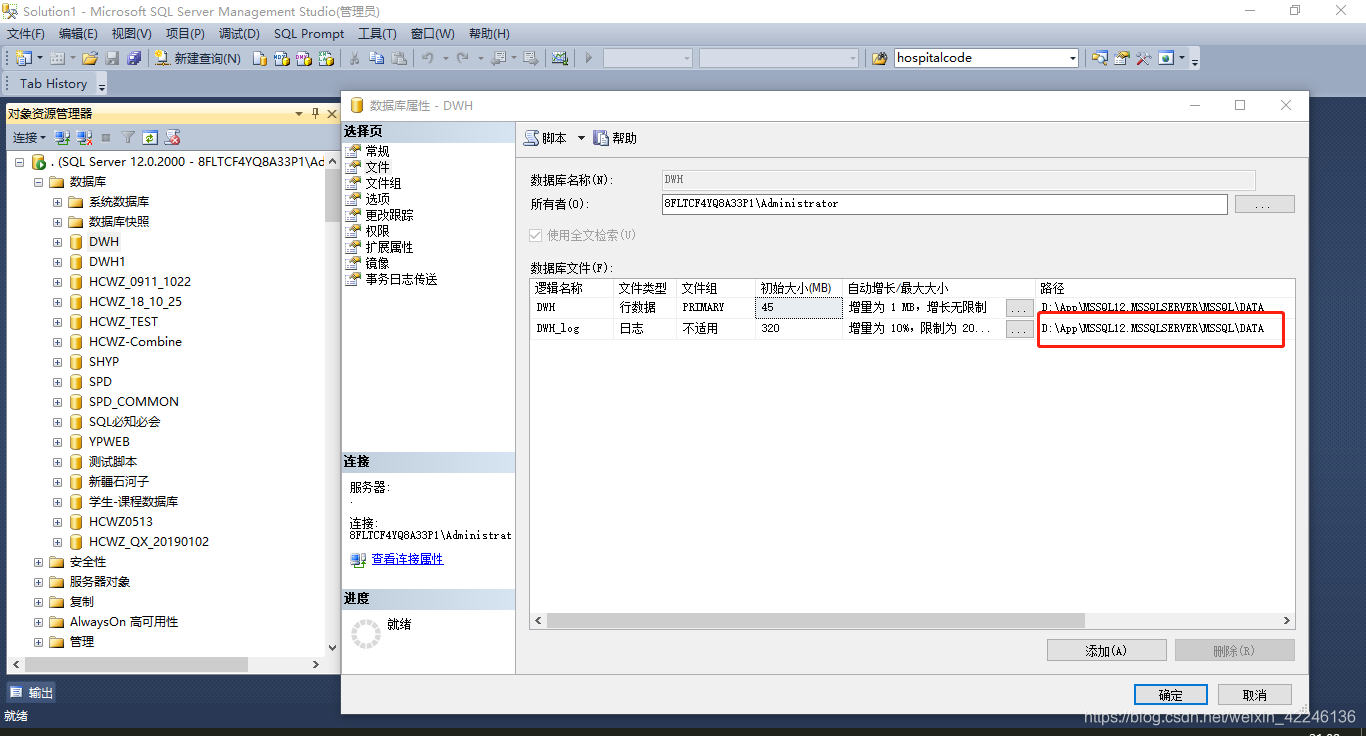
Task: Expand the DWH1 database node
Action: coord(58,262)
